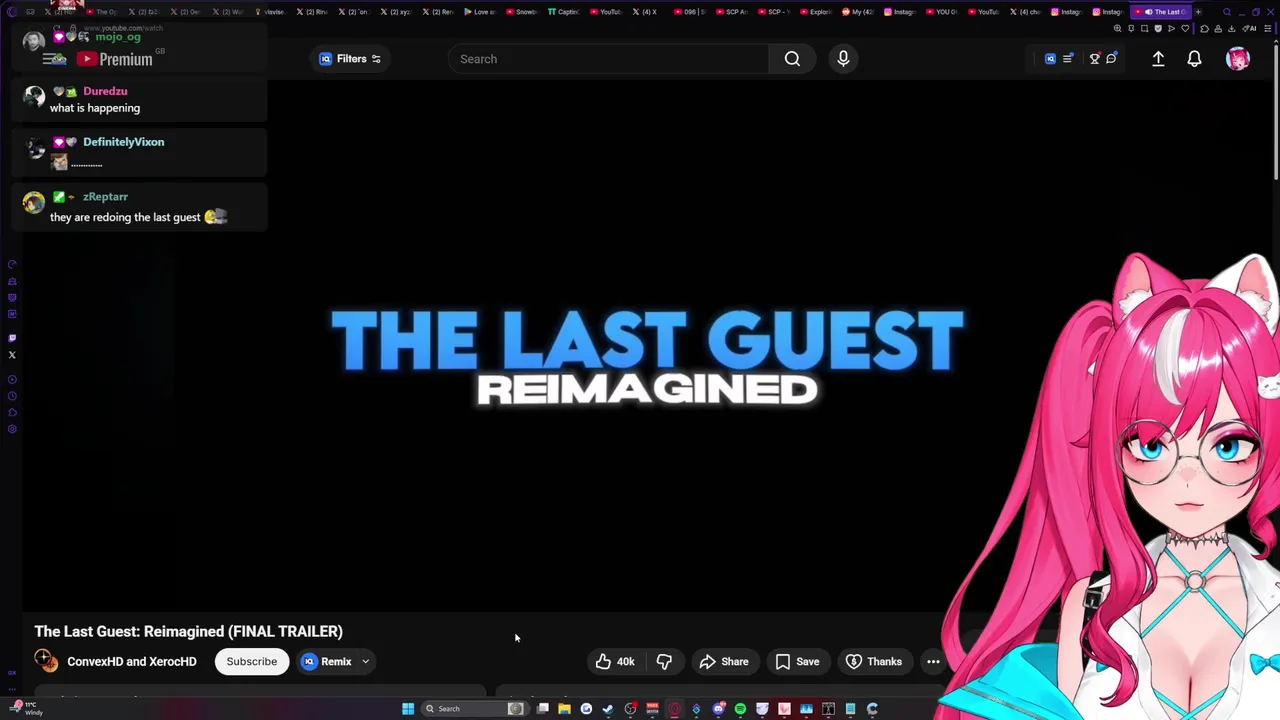Open the account avatar menu
1280x720 pixels.
click(1238, 59)
